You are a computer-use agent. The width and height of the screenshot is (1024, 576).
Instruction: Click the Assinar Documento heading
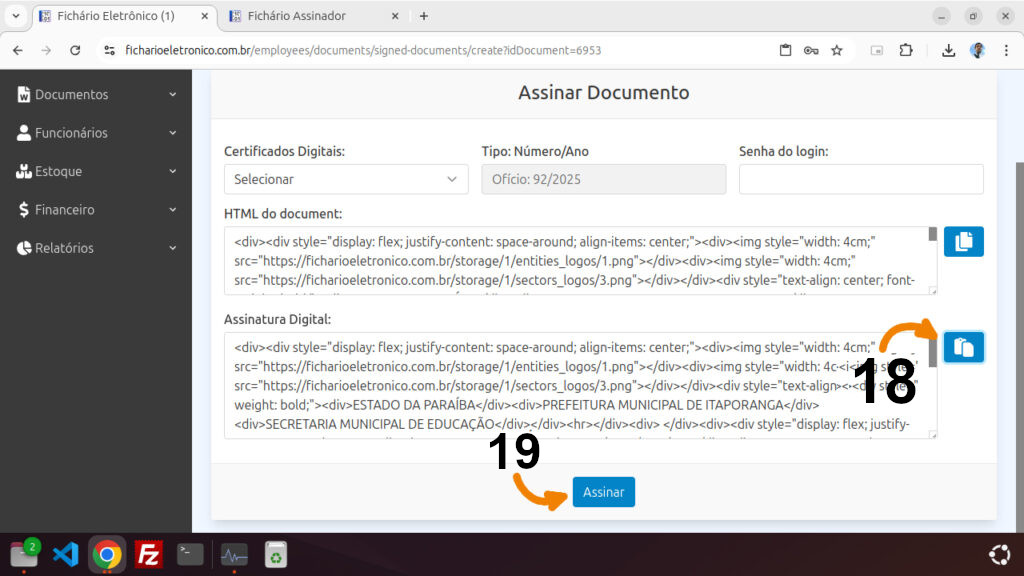(x=603, y=93)
